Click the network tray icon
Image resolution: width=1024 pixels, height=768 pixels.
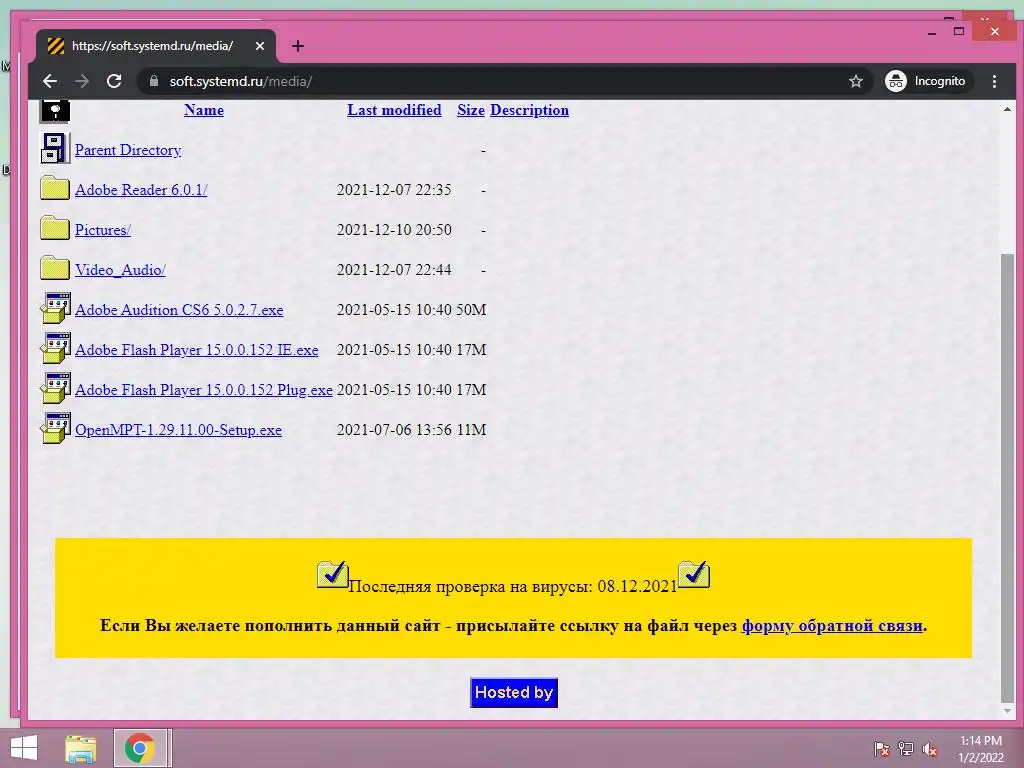906,749
